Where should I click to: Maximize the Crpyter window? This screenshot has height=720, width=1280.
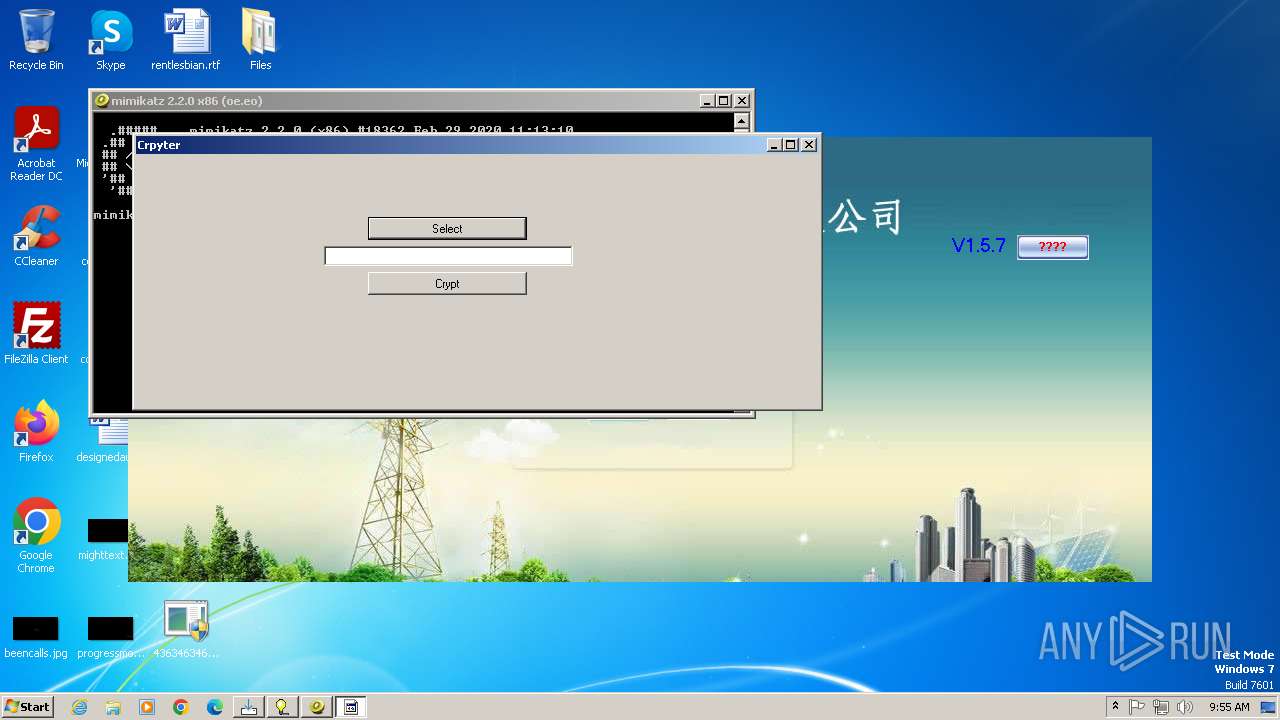[791, 145]
